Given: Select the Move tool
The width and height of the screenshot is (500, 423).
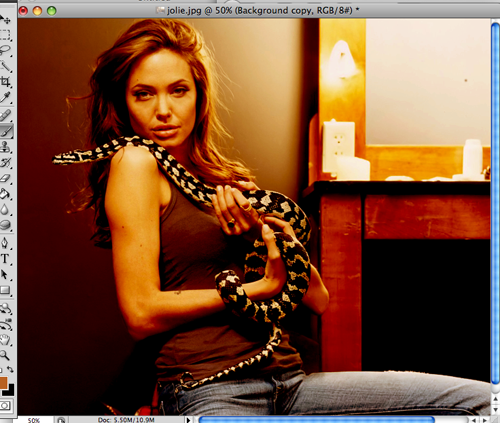Looking at the screenshot, I should click(x=5, y=19).
